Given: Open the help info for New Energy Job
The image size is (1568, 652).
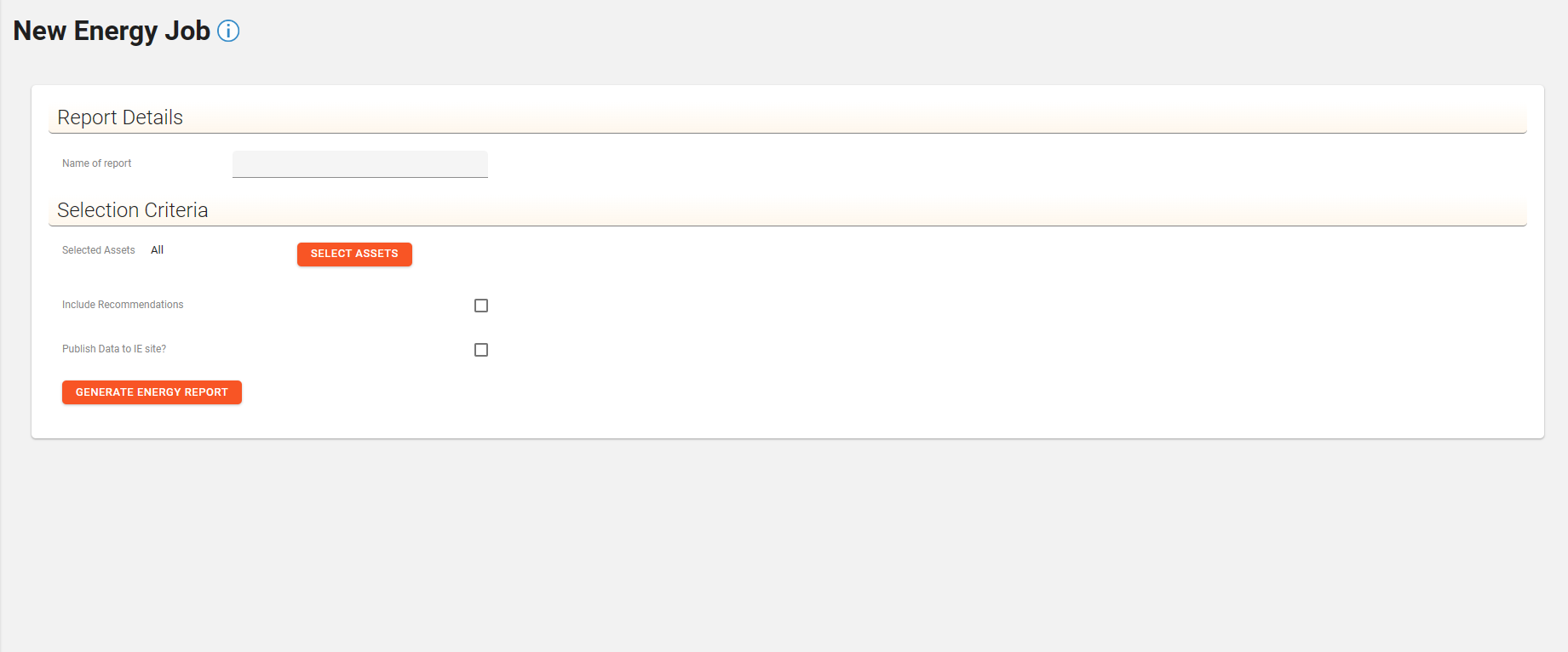Looking at the screenshot, I should 228,31.
